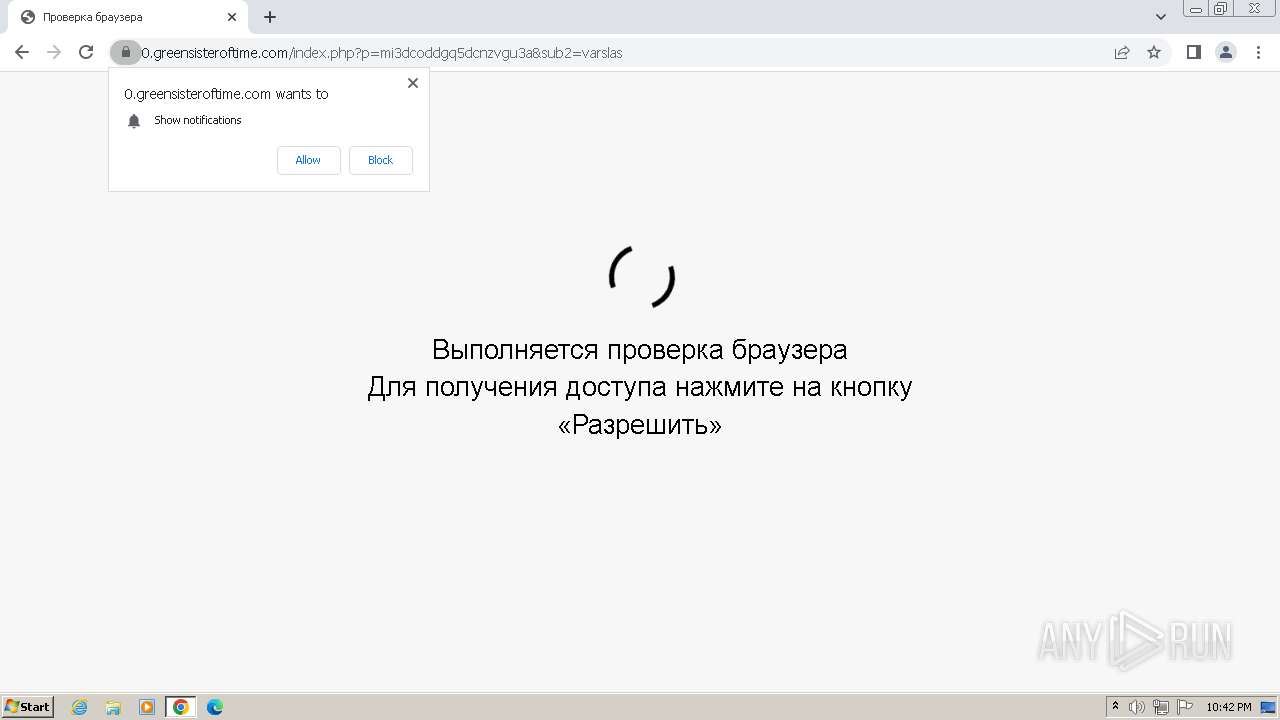View site info via the lock icon

pos(125,52)
